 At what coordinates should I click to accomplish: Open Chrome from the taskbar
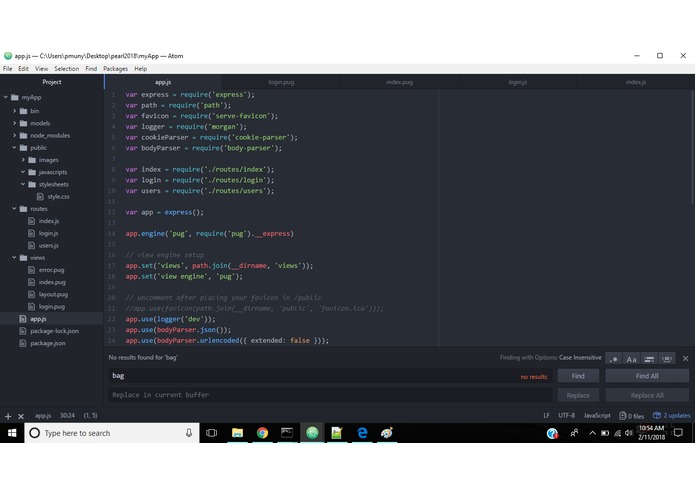262,433
